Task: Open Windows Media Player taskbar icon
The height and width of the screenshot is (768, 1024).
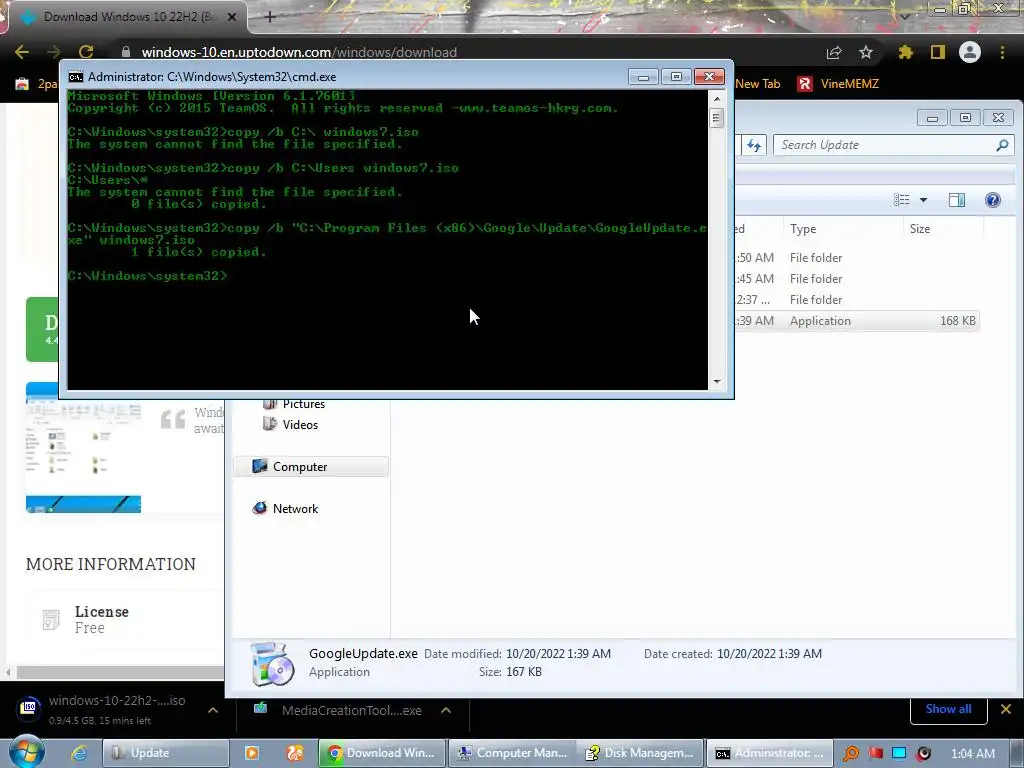Action: 251,753
